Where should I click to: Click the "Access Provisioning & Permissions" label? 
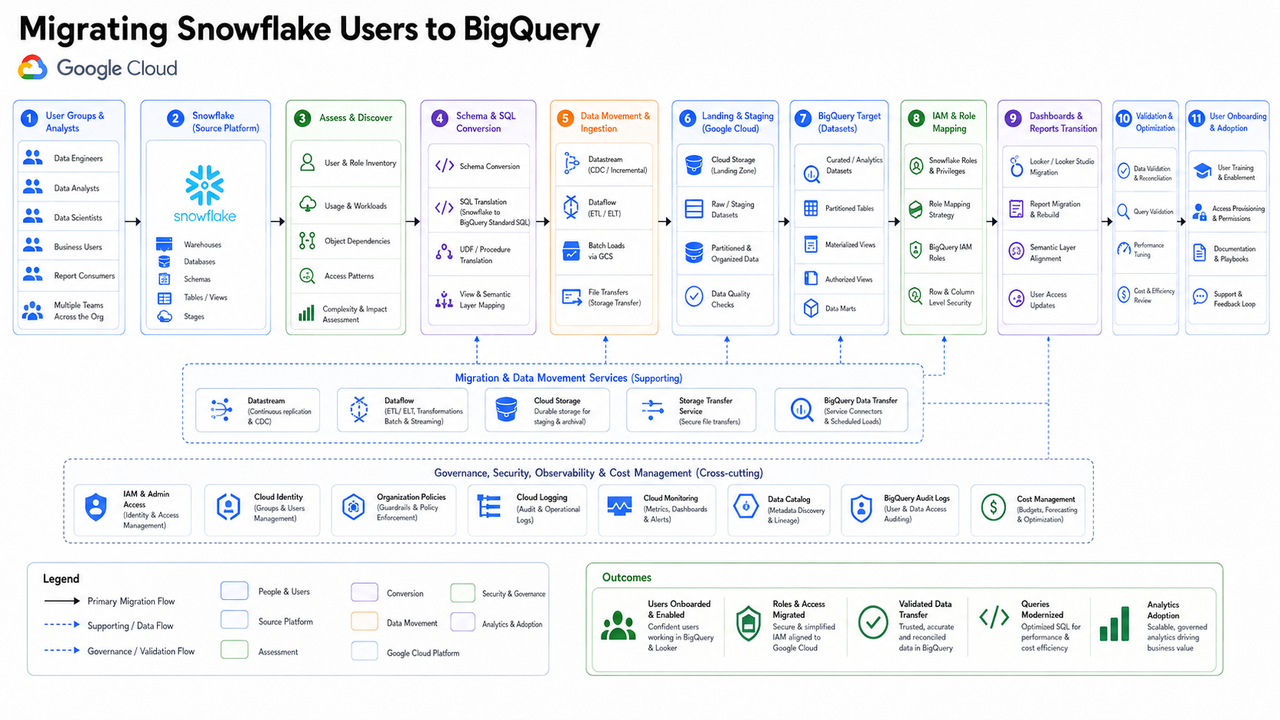[x=1238, y=213]
